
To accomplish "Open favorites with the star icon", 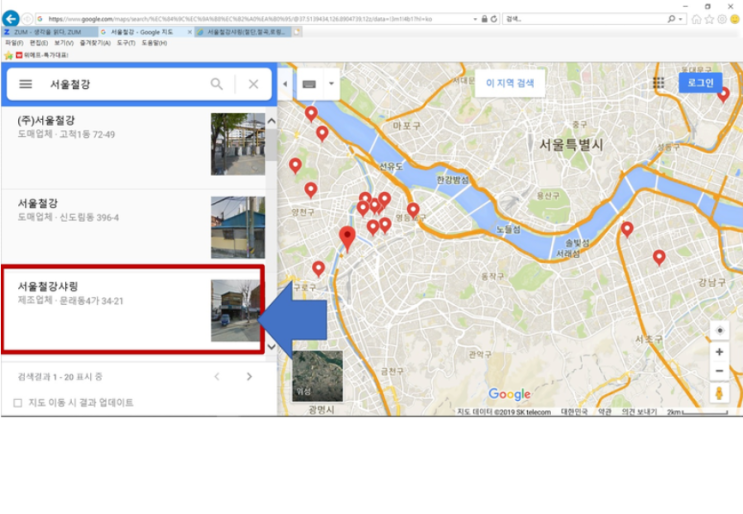I will (x=709, y=19).
